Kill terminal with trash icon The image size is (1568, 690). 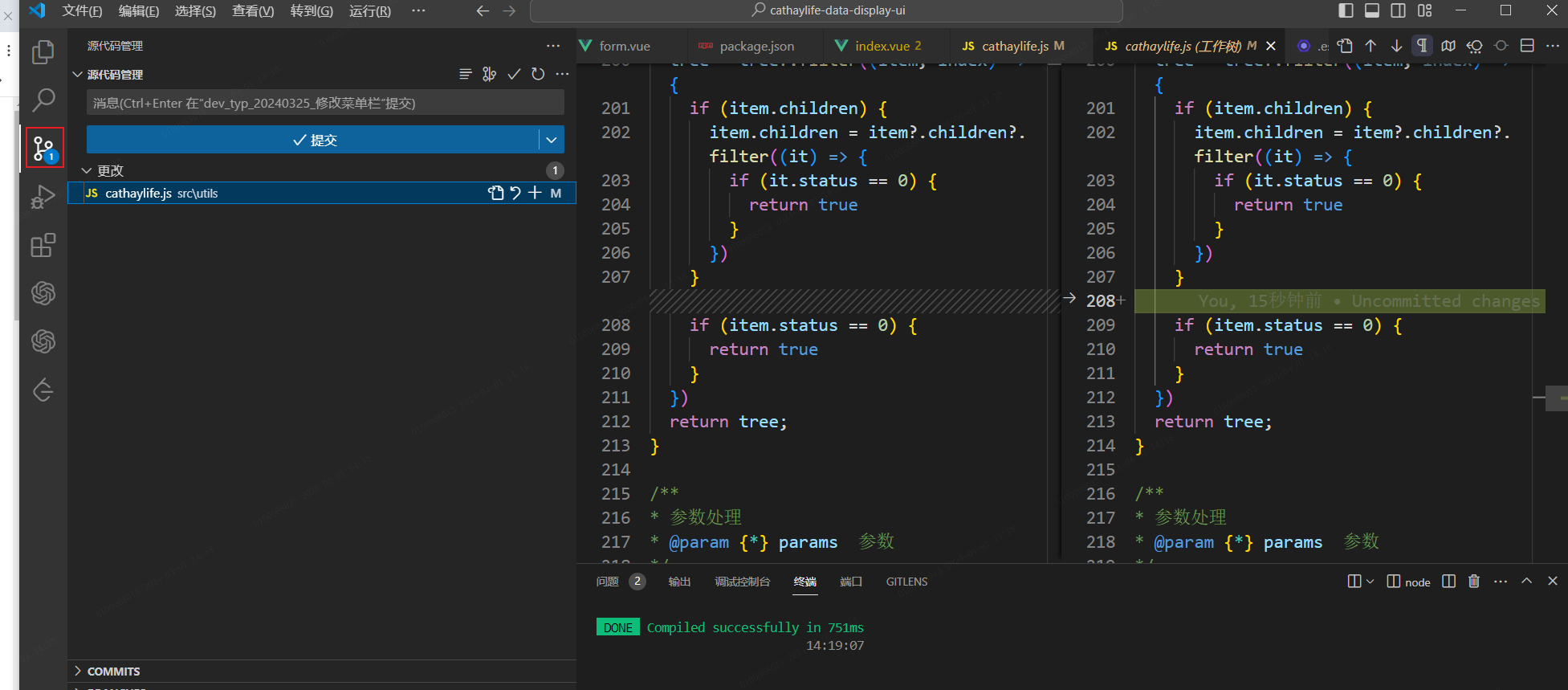click(x=1474, y=581)
